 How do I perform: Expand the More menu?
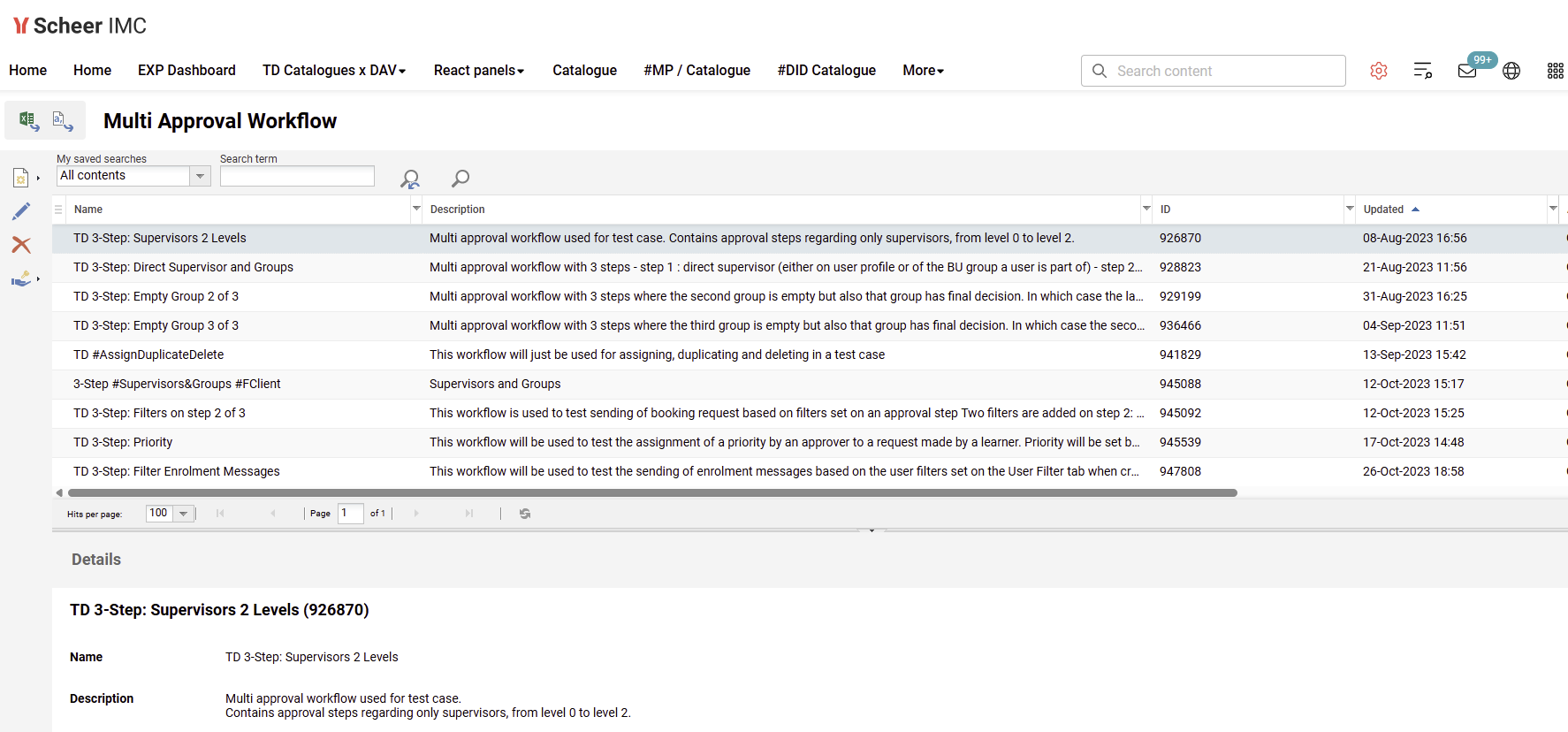[x=923, y=71]
